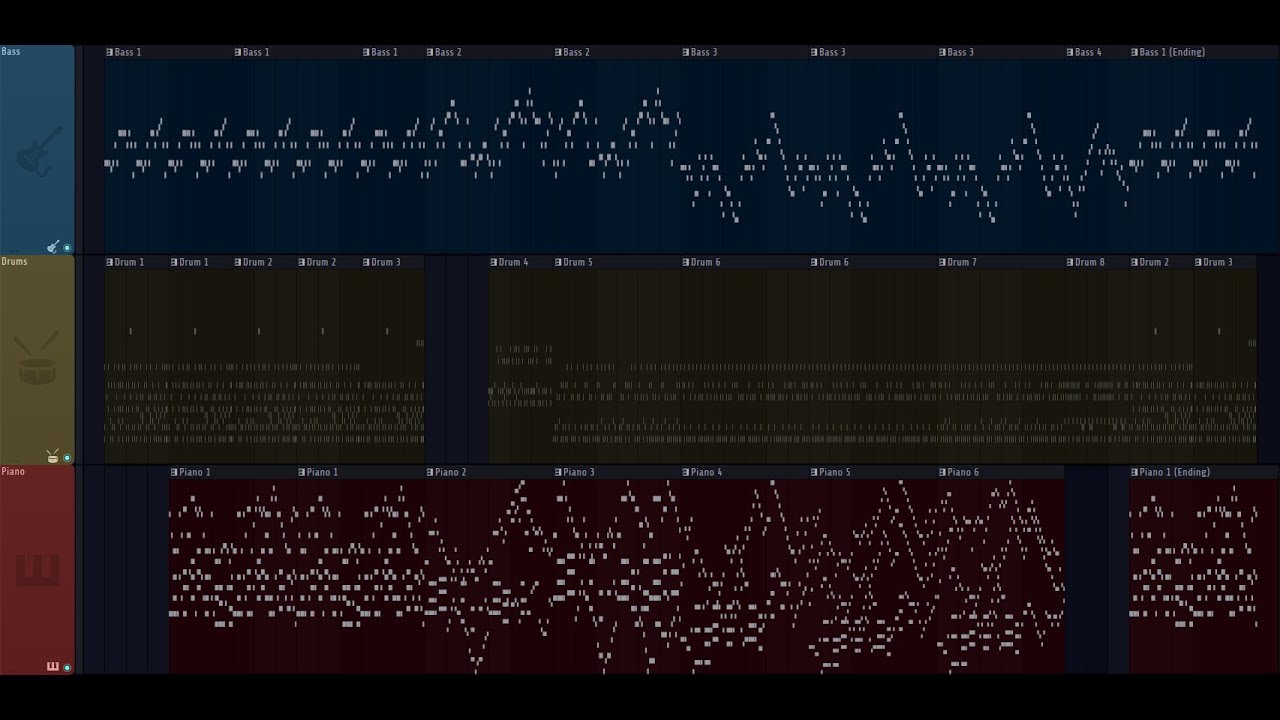Mute the Drums track with its green LED
This screenshot has height=720, width=1280.
pos(67,458)
